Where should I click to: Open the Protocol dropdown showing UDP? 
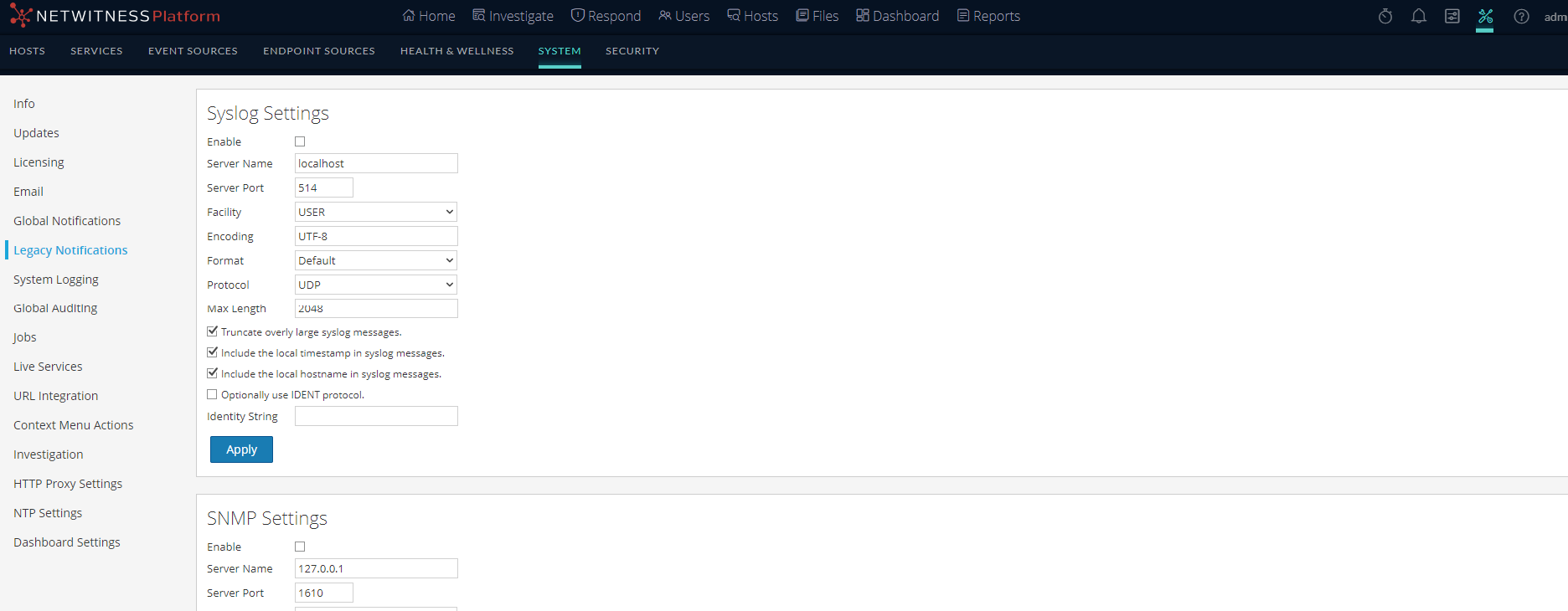tap(376, 285)
